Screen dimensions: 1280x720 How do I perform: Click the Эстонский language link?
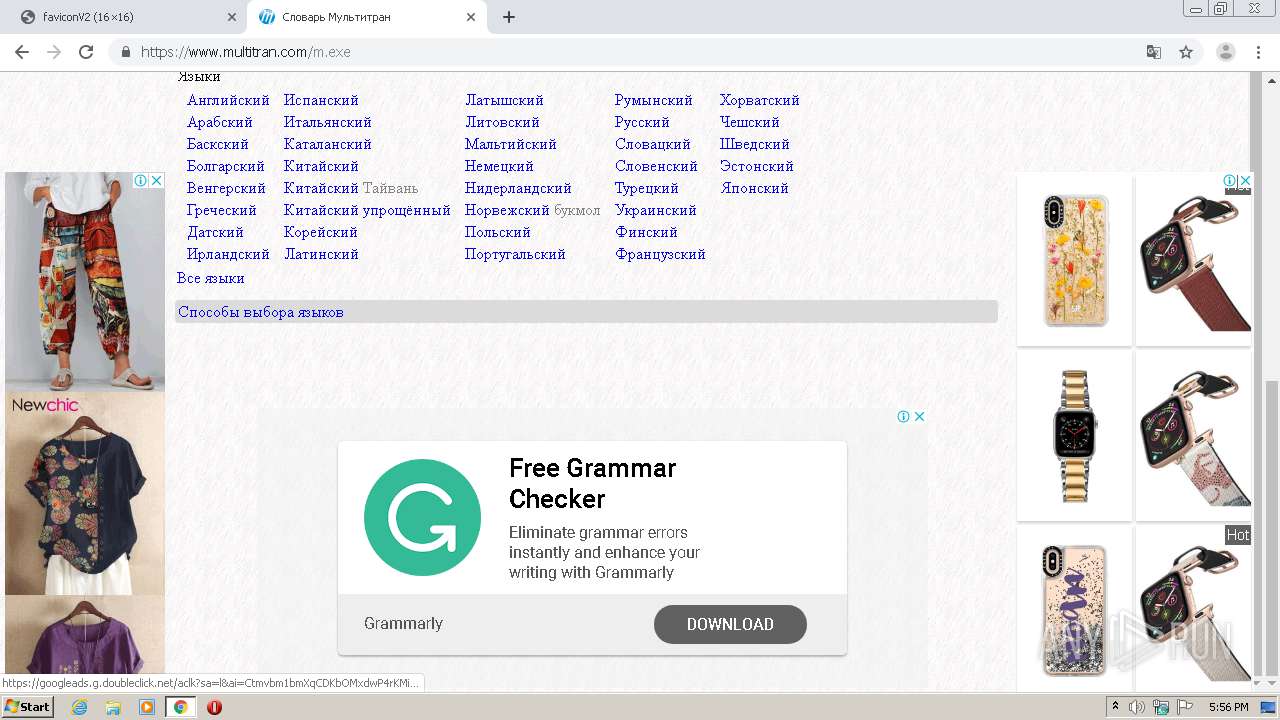pos(757,166)
